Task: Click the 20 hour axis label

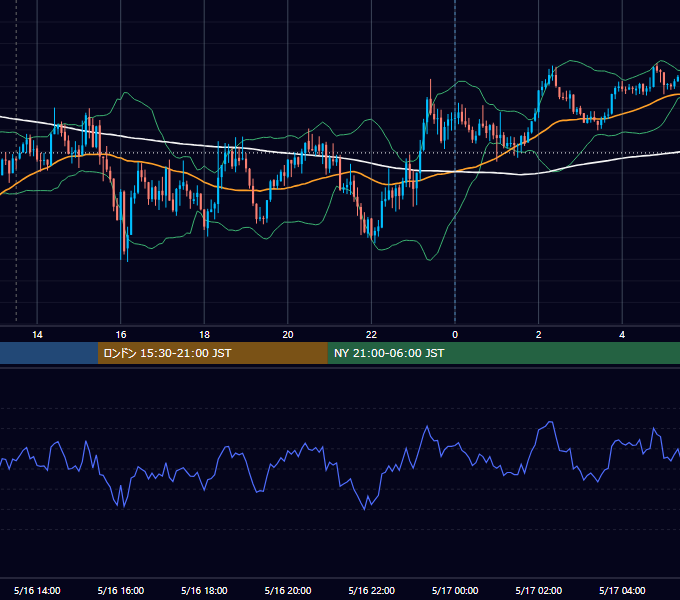Action: point(288,335)
